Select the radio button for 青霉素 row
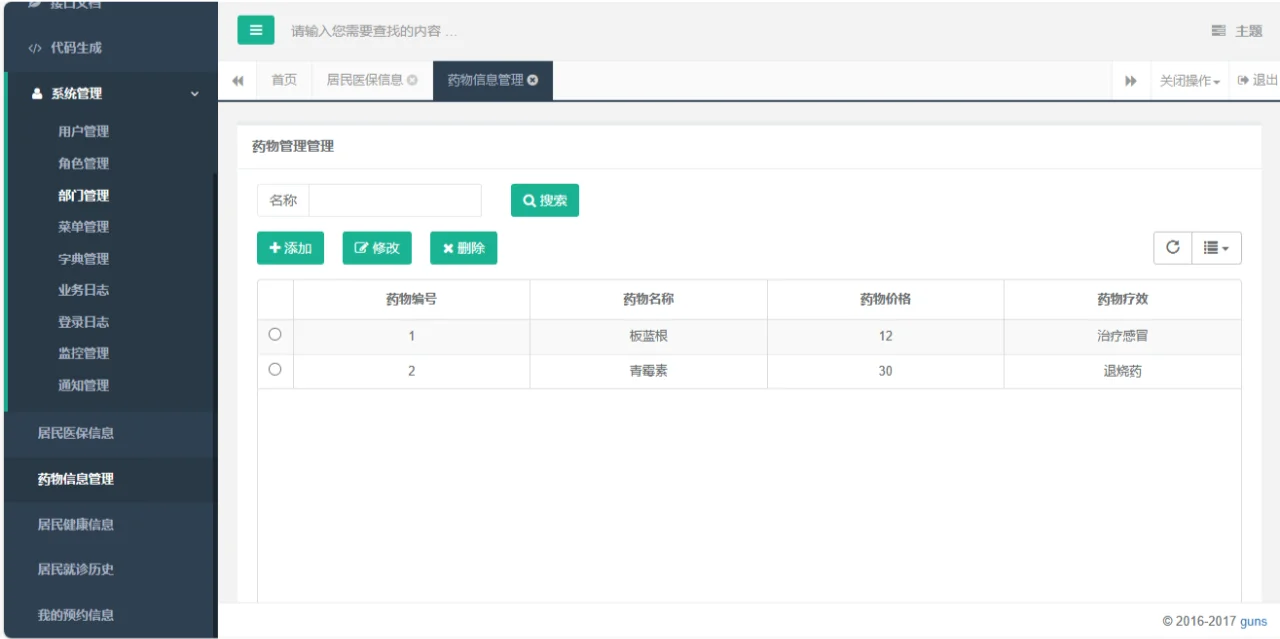This screenshot has height=639, width=1280. click(x=275, y=370)
